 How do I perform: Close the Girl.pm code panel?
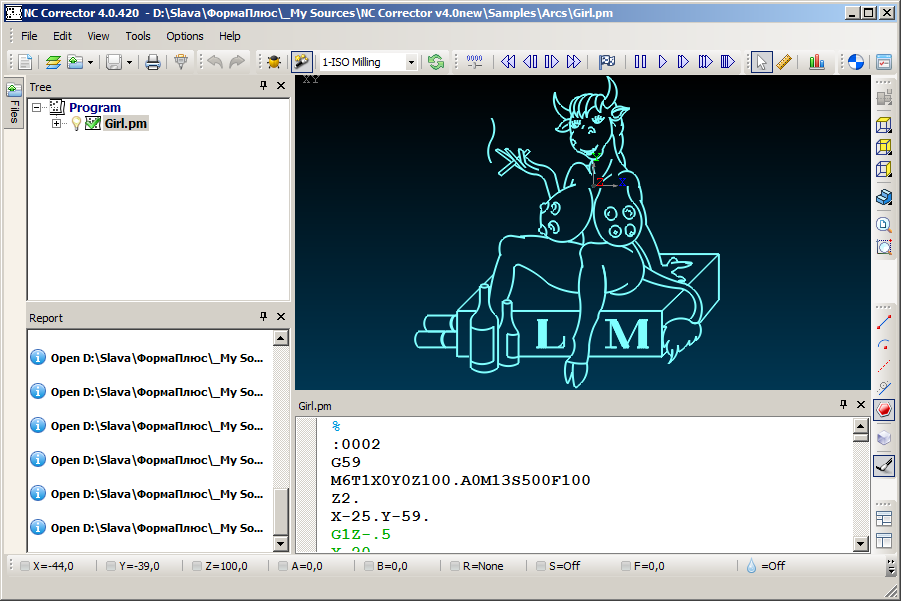coord(861,404)
